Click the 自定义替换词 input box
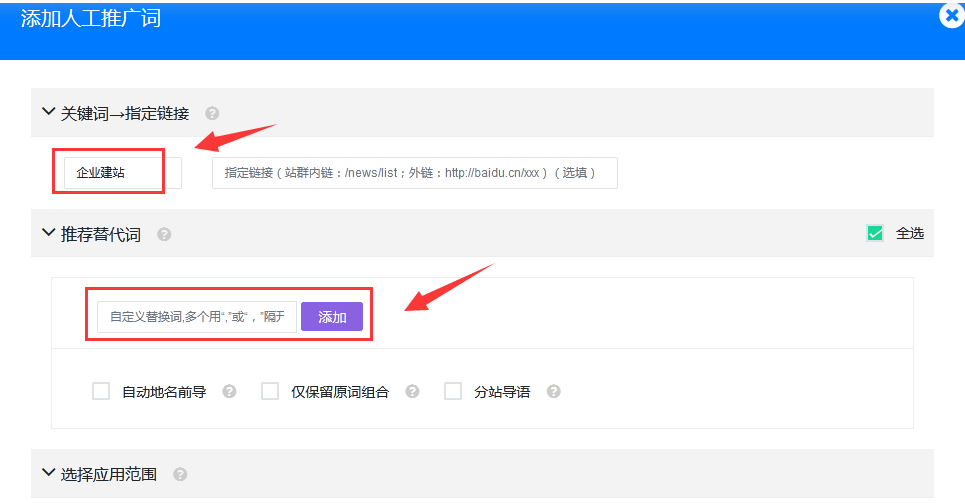Viewport: 965px width, 503px height. tap(197, 317)
